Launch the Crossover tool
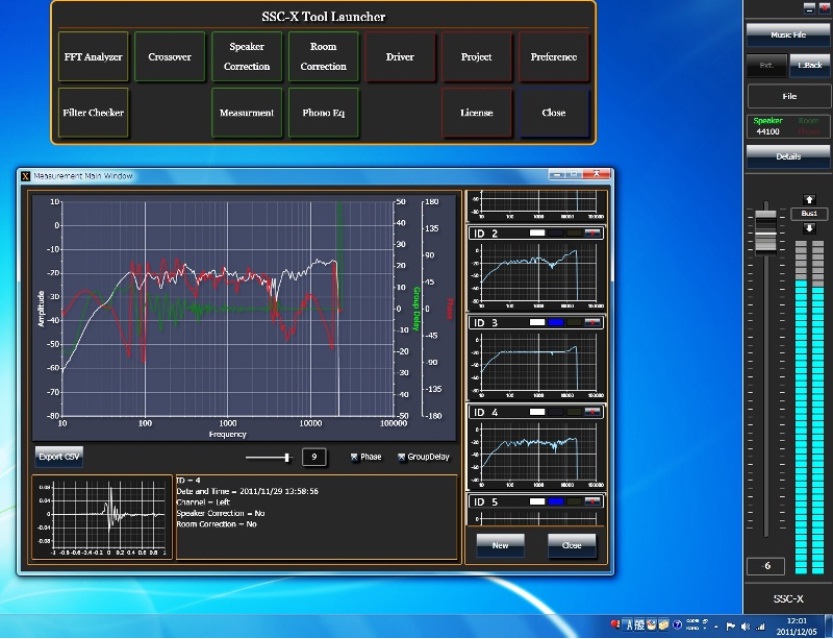Image resolution: width=833 pixels, height=639 pixels. pos(170,57)
